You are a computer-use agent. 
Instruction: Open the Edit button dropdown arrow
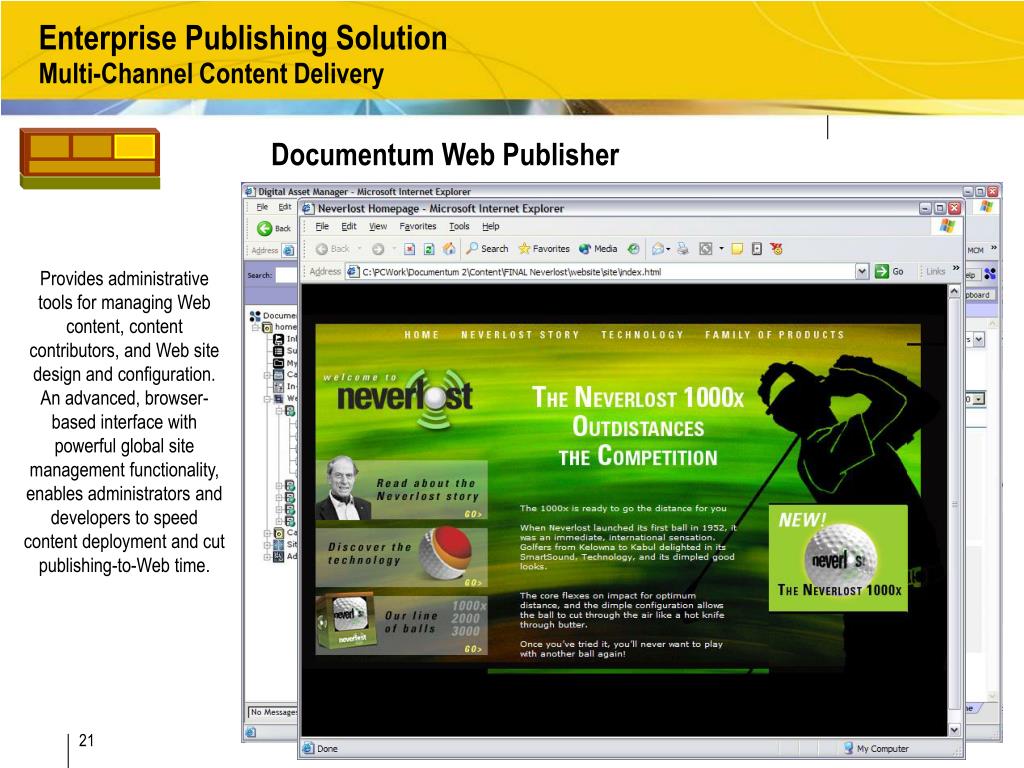(x=721, y=249)
